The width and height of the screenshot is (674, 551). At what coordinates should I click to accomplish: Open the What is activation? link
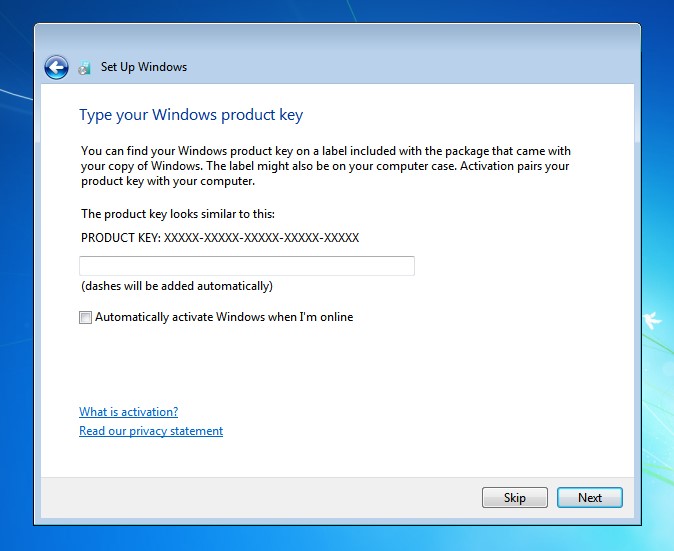coord(129,412)
